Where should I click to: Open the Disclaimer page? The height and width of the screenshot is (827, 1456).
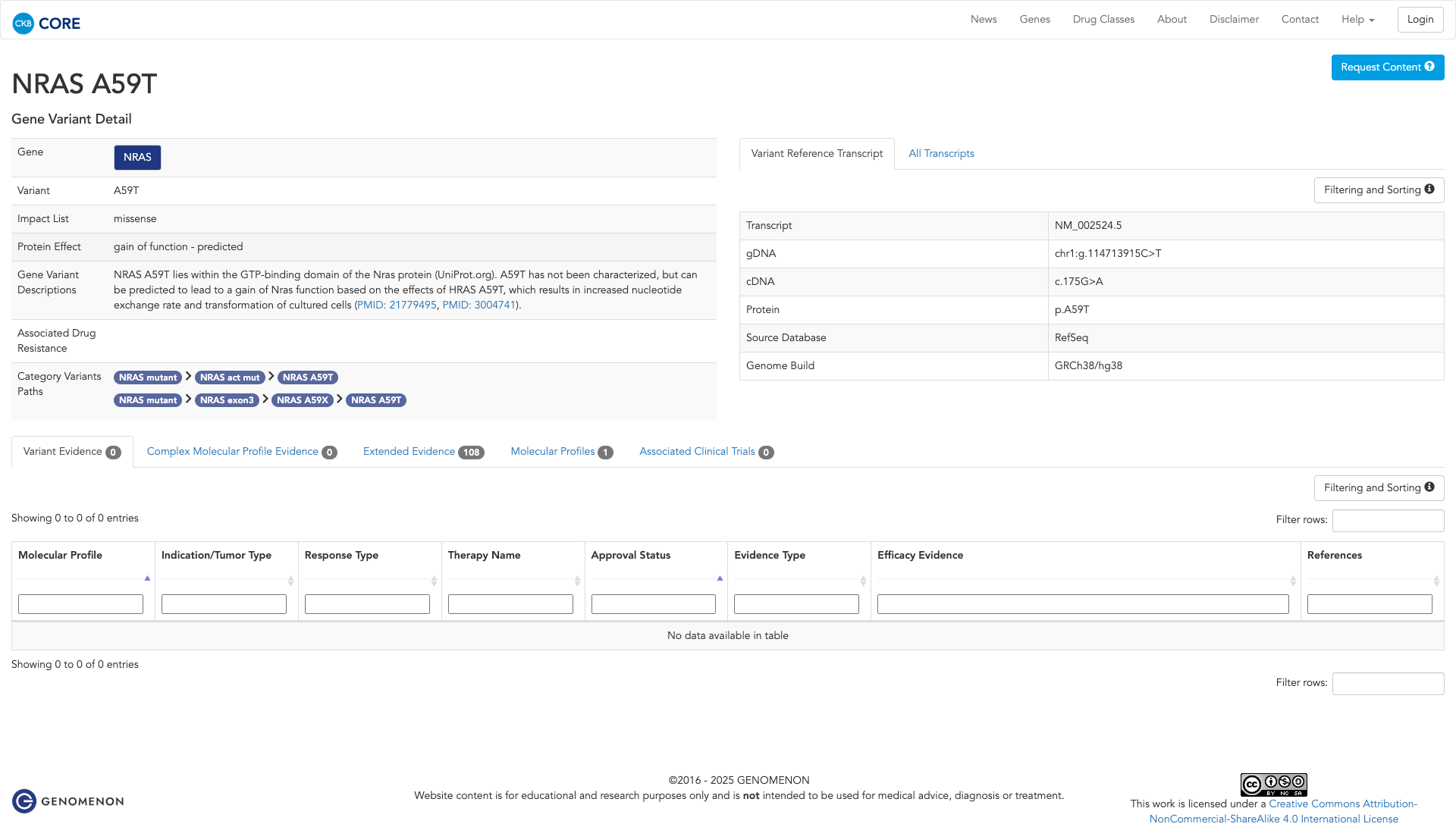1234,20
